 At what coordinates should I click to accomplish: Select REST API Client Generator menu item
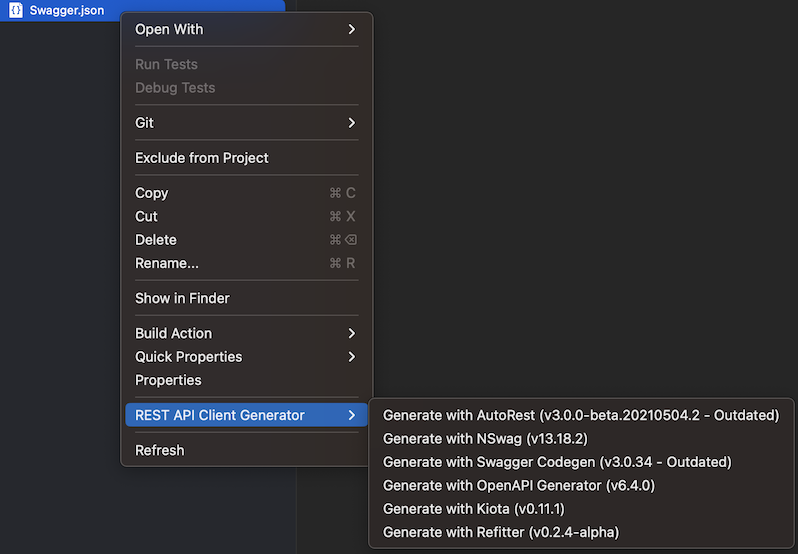tap(246, 416)
